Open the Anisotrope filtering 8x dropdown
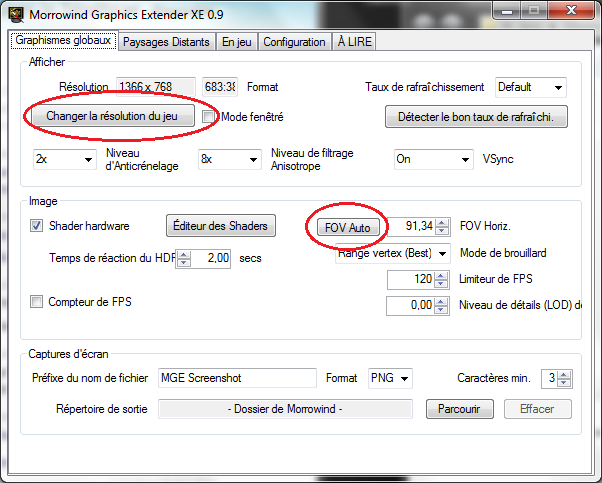The image size is (602, 483). 229,159
